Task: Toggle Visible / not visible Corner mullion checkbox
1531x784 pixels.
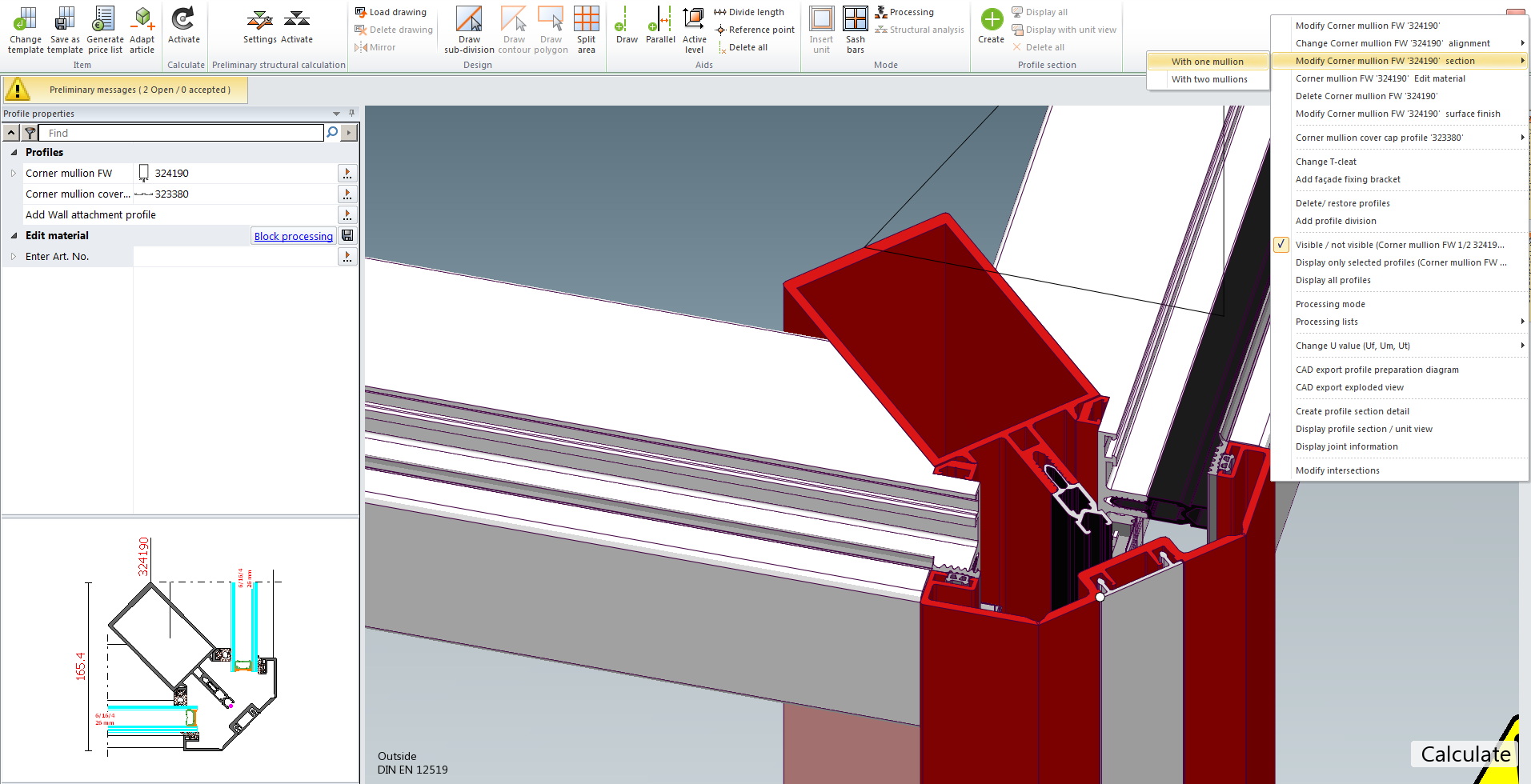Action: pyautogui.click(x=1281, y=245)
